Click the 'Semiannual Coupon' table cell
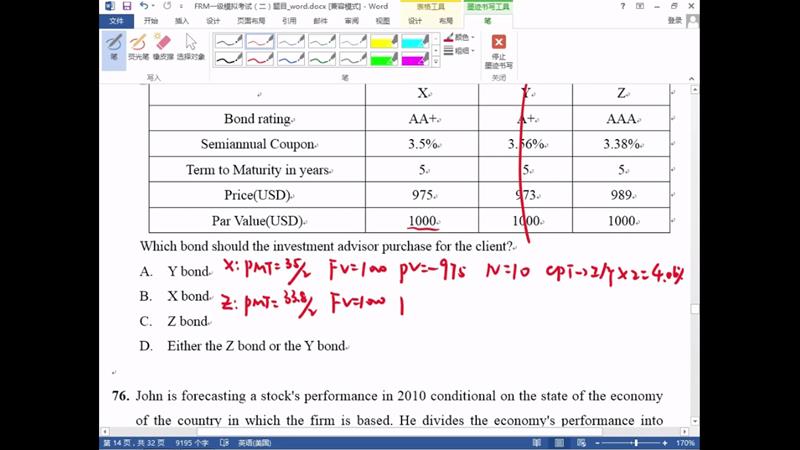The image size is (800, 450). (x=257, y=144)
